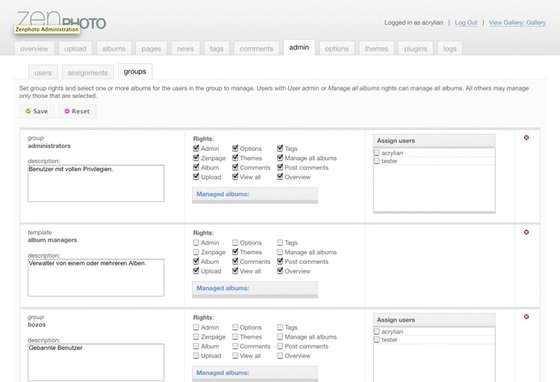This screenshot has width=560, height=382.
Task: Open the themes tab
Action: coord(376,49)
